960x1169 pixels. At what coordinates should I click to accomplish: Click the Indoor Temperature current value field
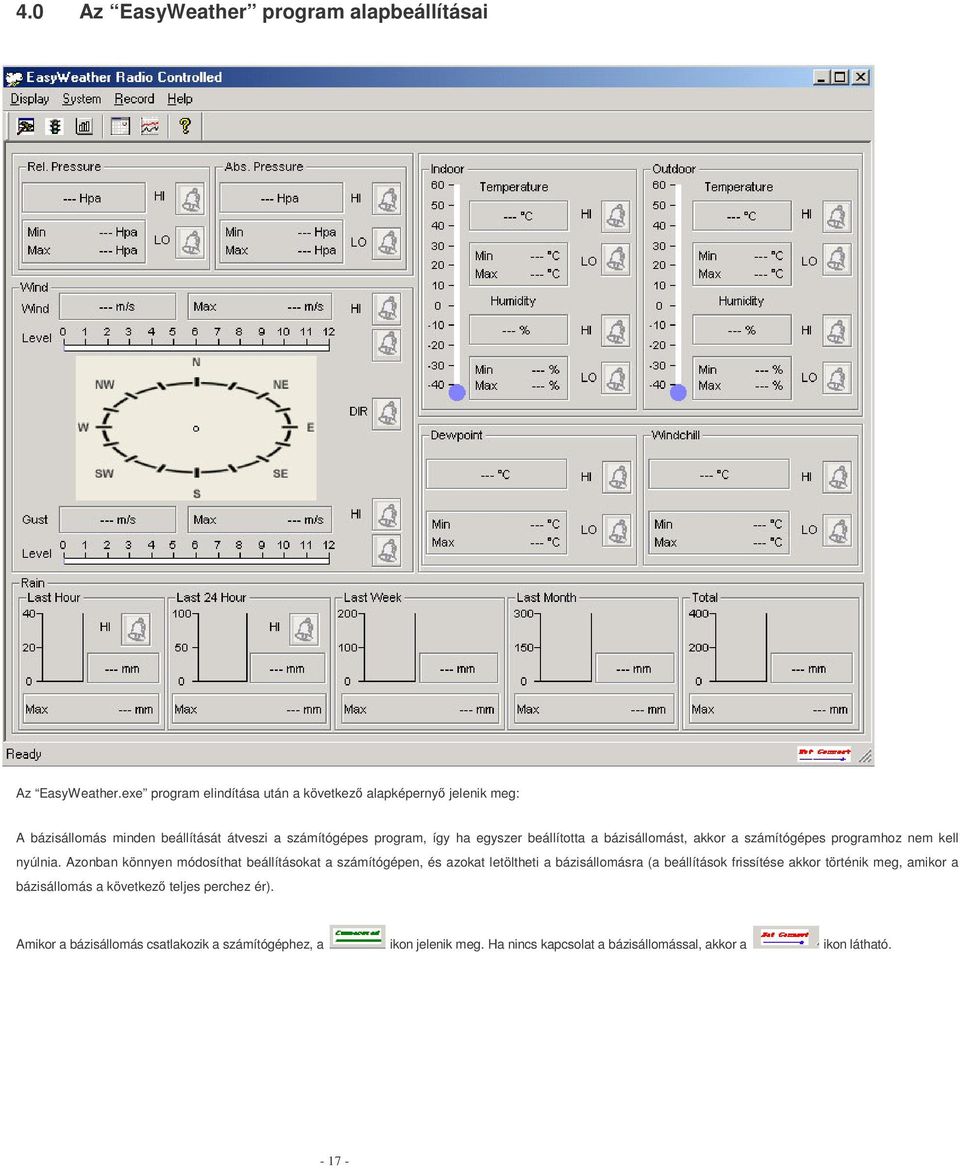pyautogui.click(x=518, y=216)
